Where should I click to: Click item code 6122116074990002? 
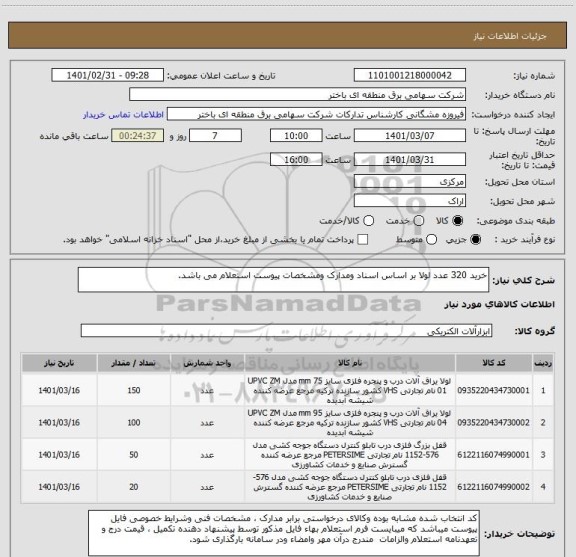coord(493,487)
